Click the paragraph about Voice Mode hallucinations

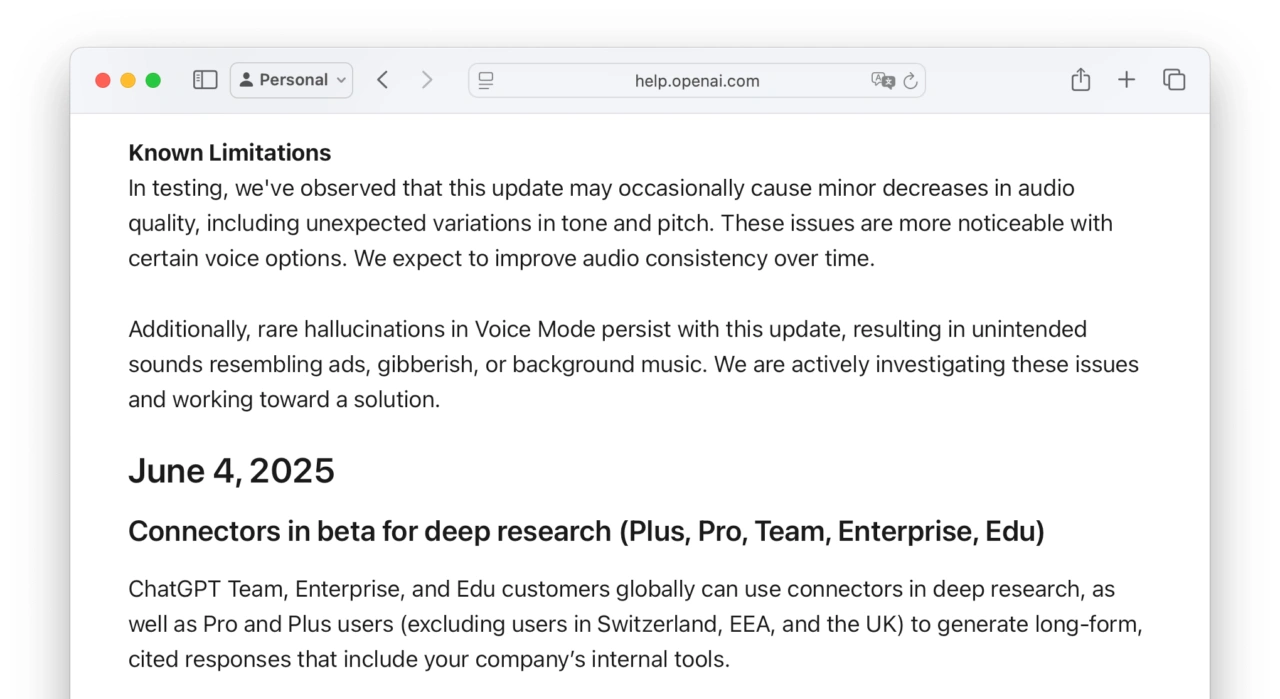pyautogui.click(x=632, y=364)
